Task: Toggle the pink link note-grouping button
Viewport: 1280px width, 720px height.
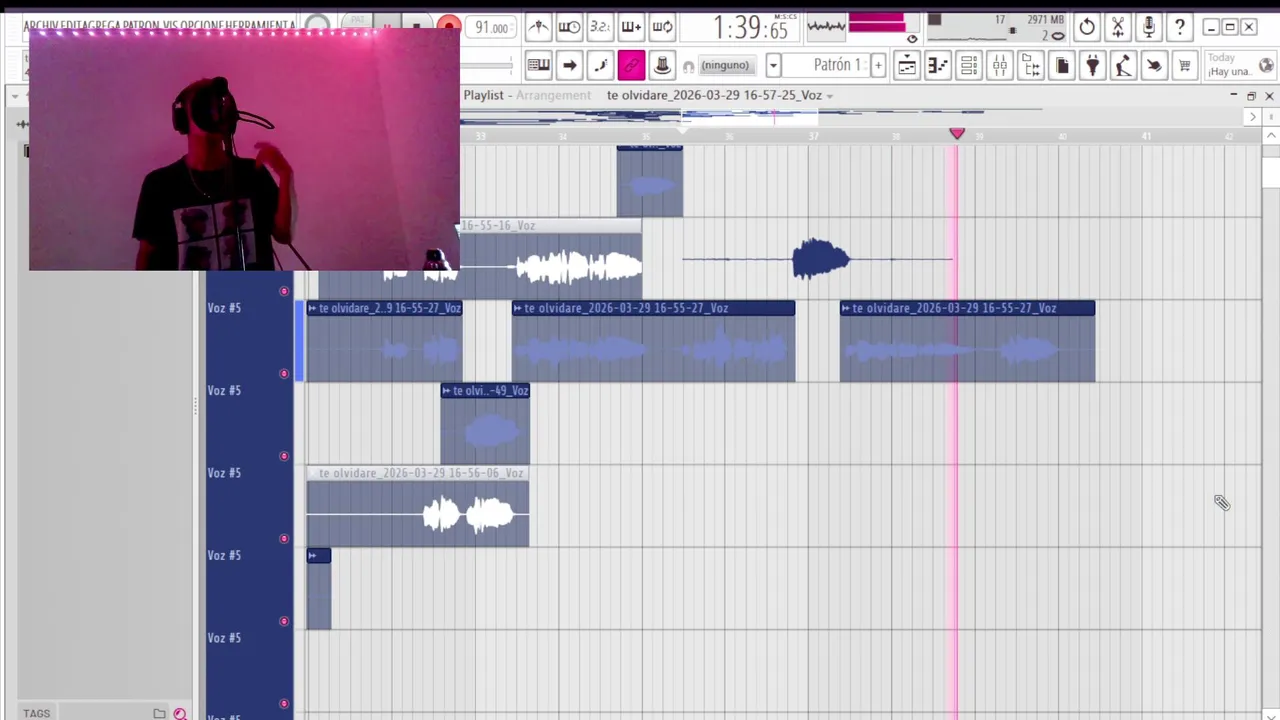Action: [631, 65]
